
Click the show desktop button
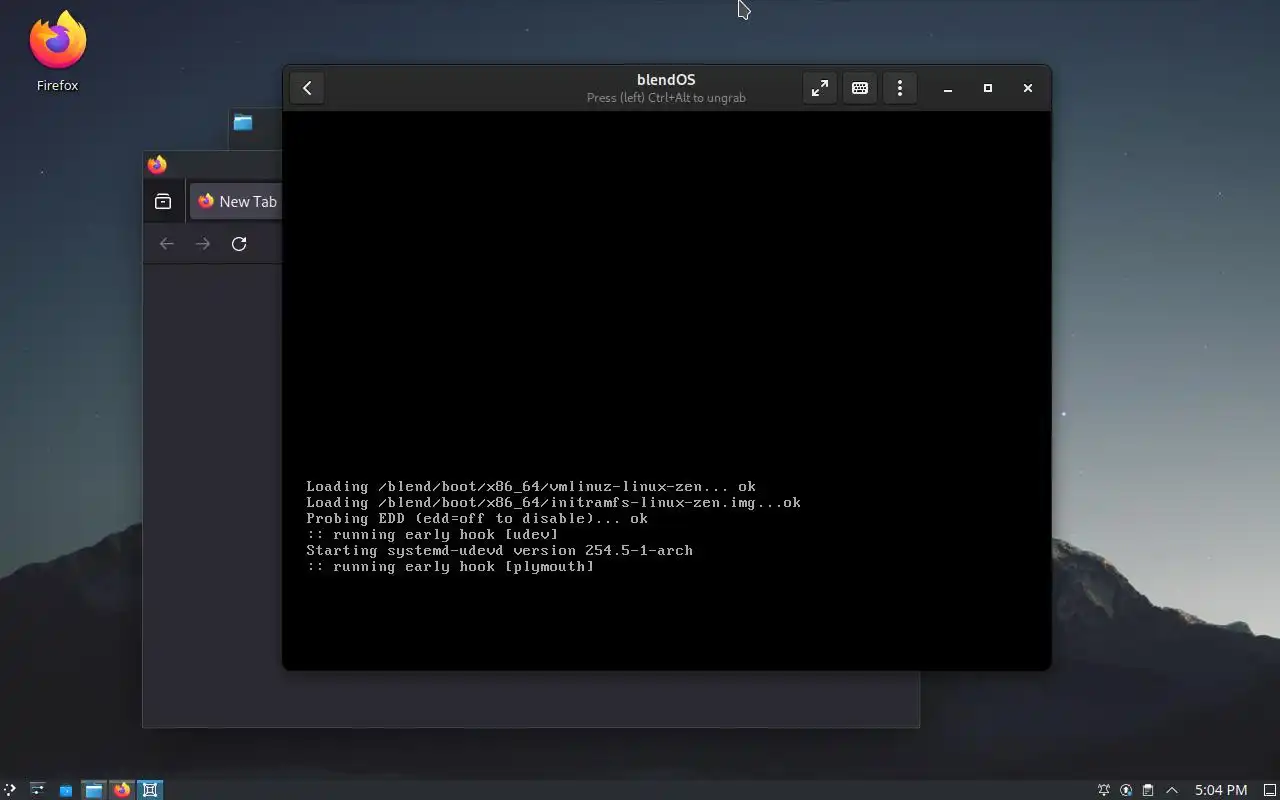click(x=1270, y=790)
